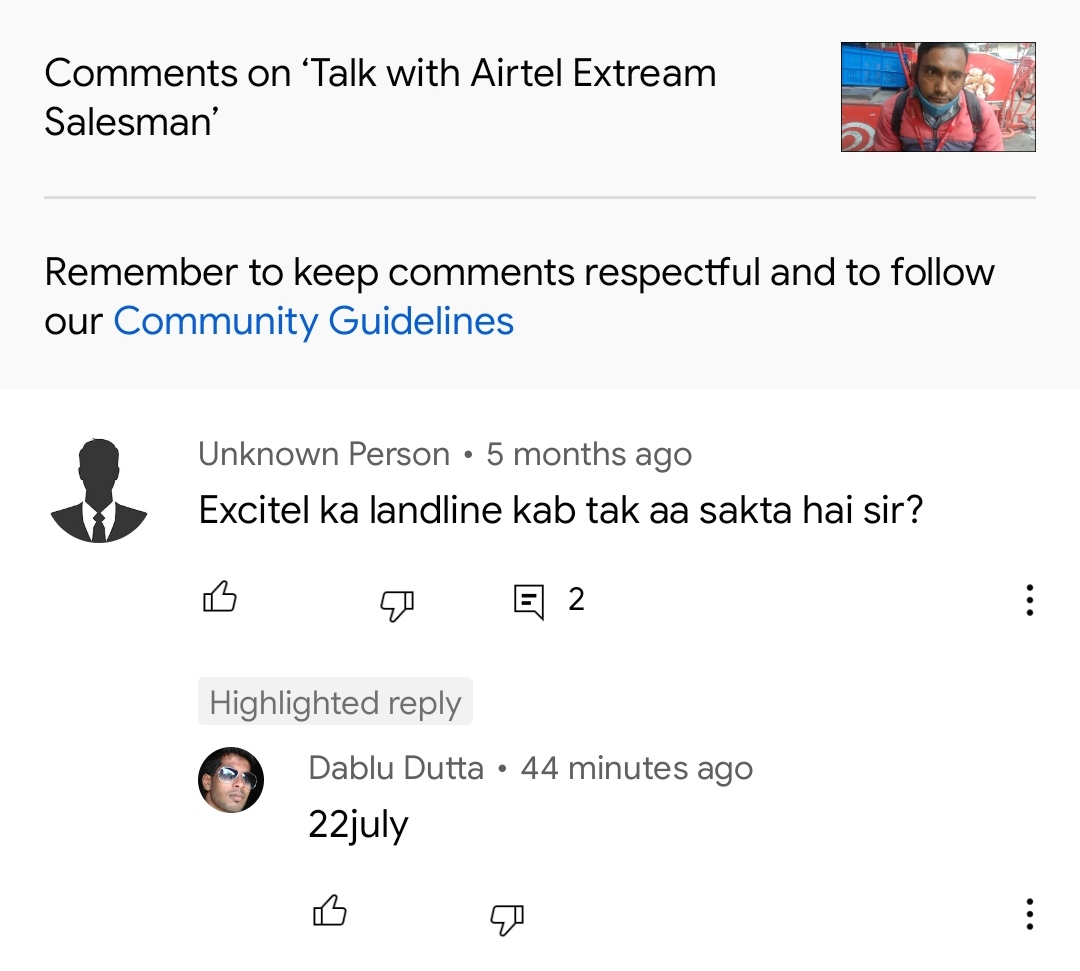Open the Community Guidelines link
Image resolution: width=1080 pixels, height=971 pixels.
[x=313, y=321]
